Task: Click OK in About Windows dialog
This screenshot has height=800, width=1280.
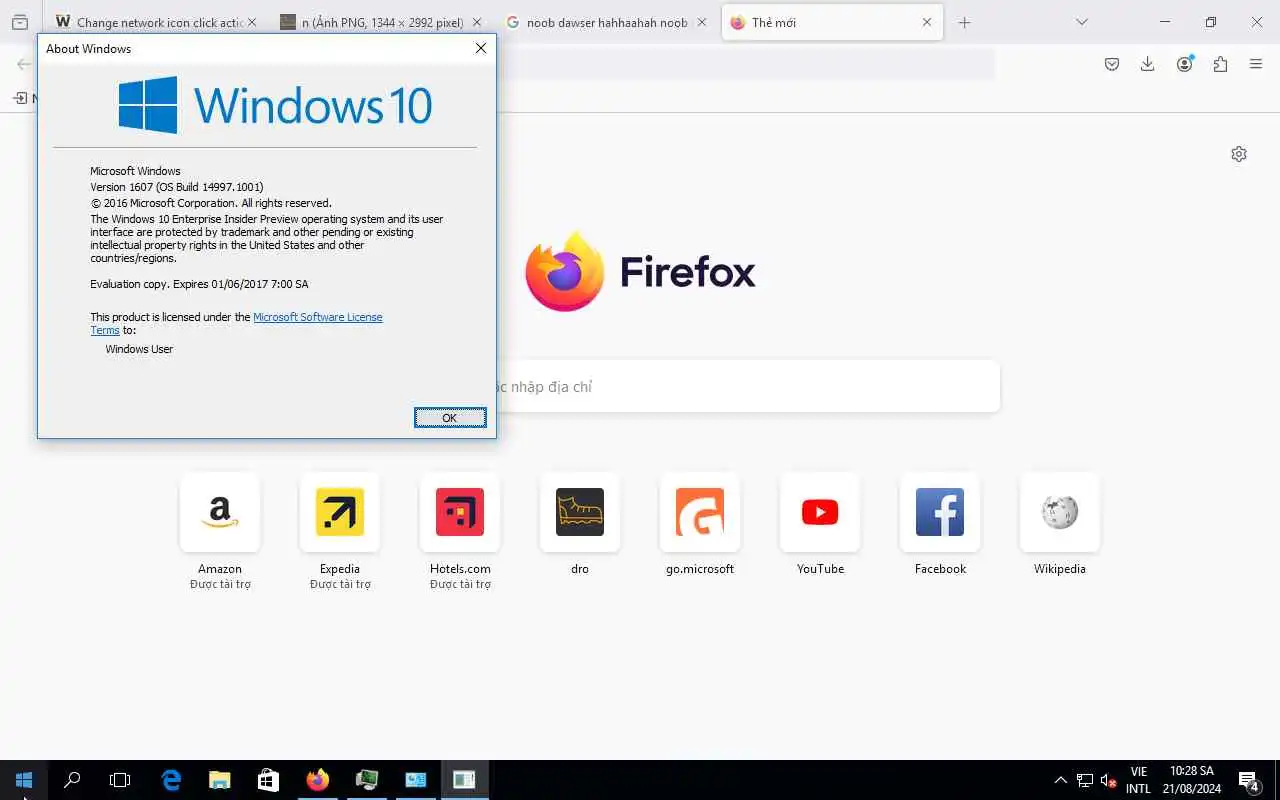Action: tap(450, 417)
